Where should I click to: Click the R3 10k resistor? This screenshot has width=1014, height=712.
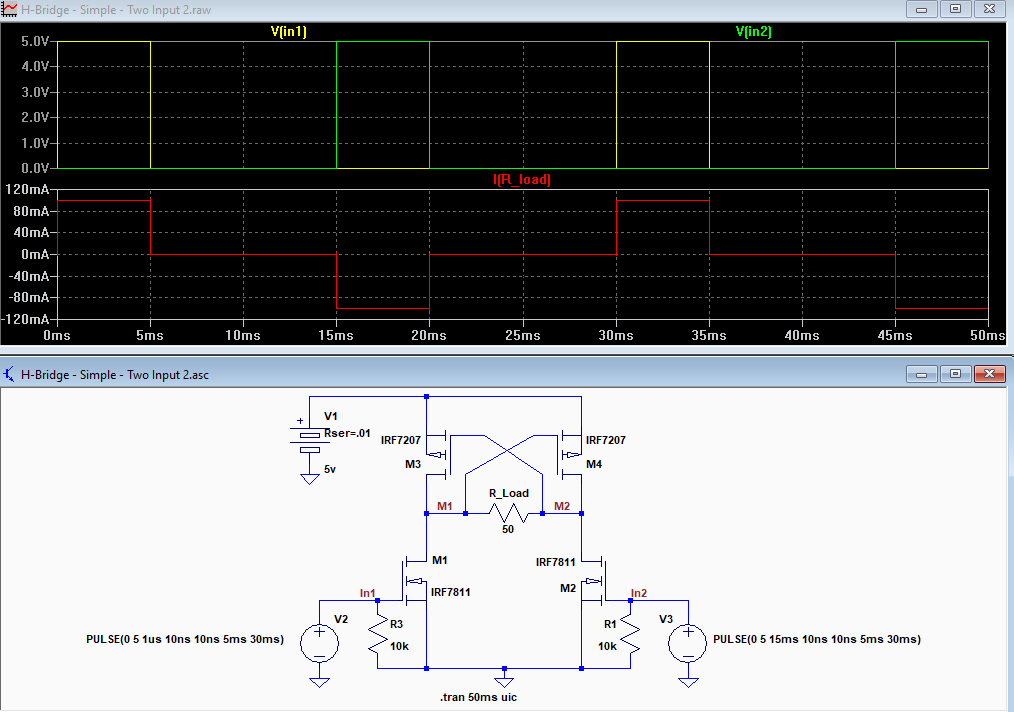pyautogui.click(x=378, y=636)
